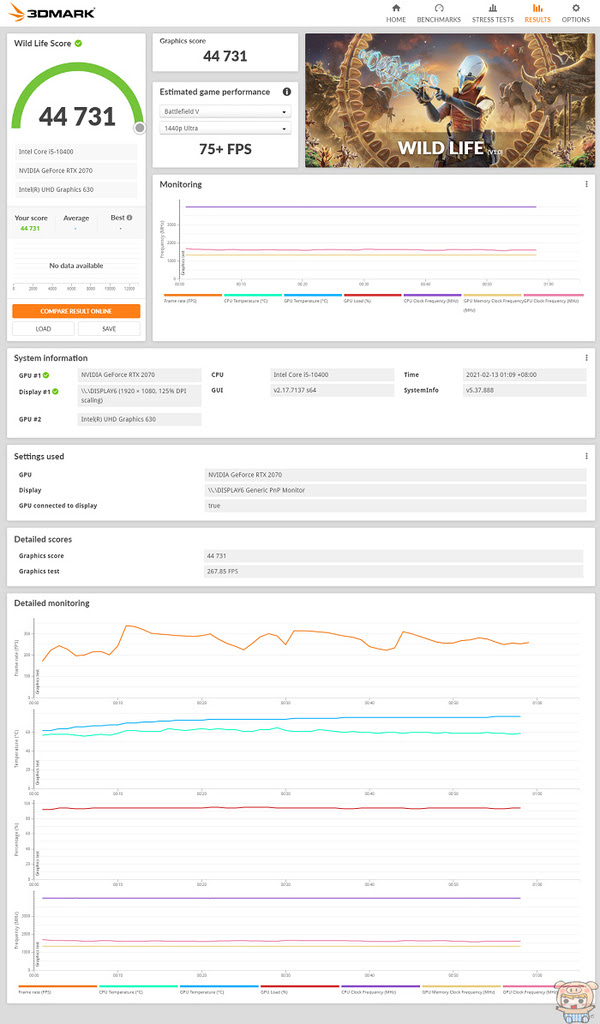The image size is (600, 1024).
Task: Click the GUI version v2.17.7137 s64
Action: click(332, 391)
